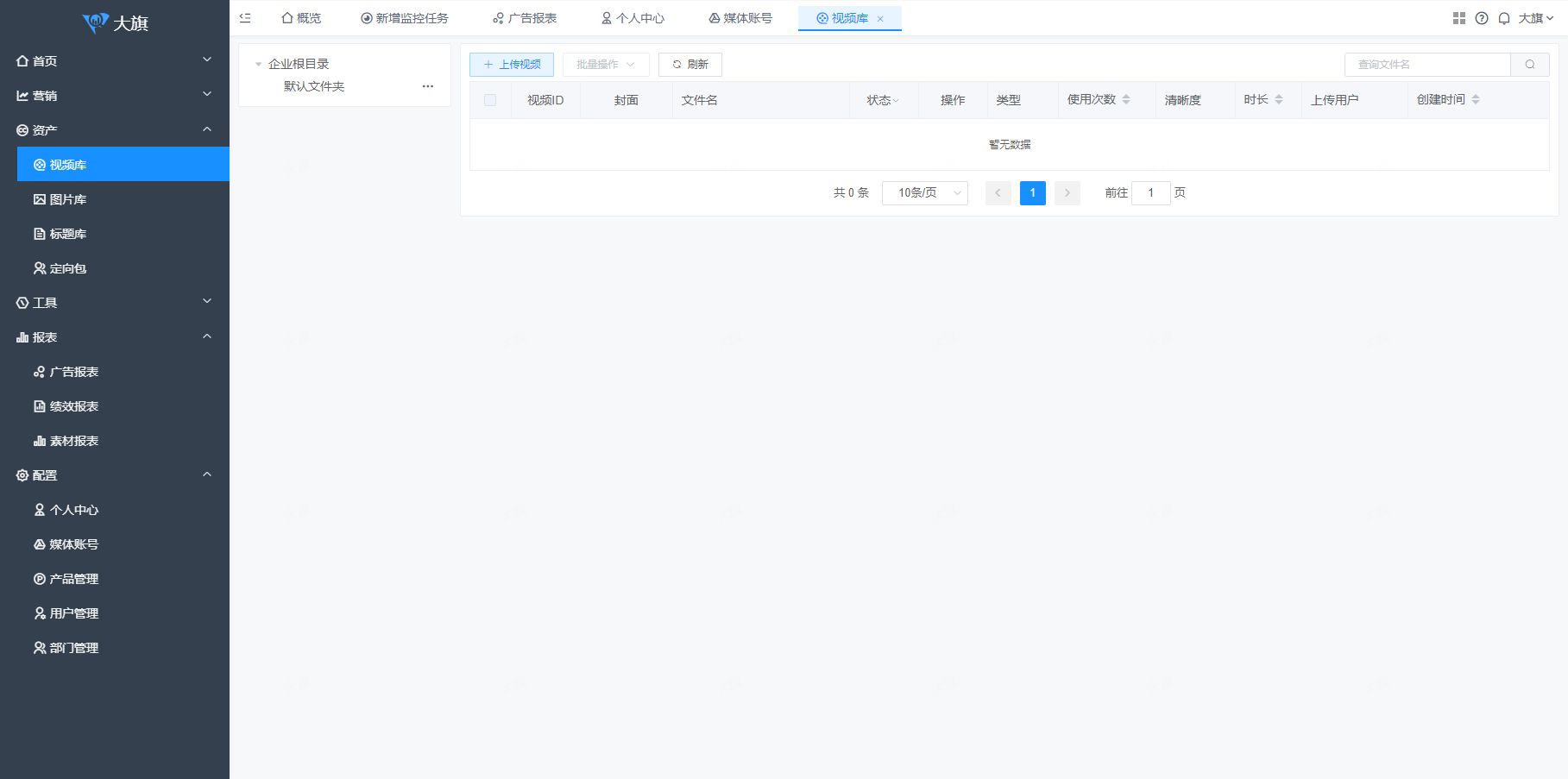The height and width of the screenshot is (779, 1568).
Task: Click the 查询文件名 search input field
Action: [1427, 65]
